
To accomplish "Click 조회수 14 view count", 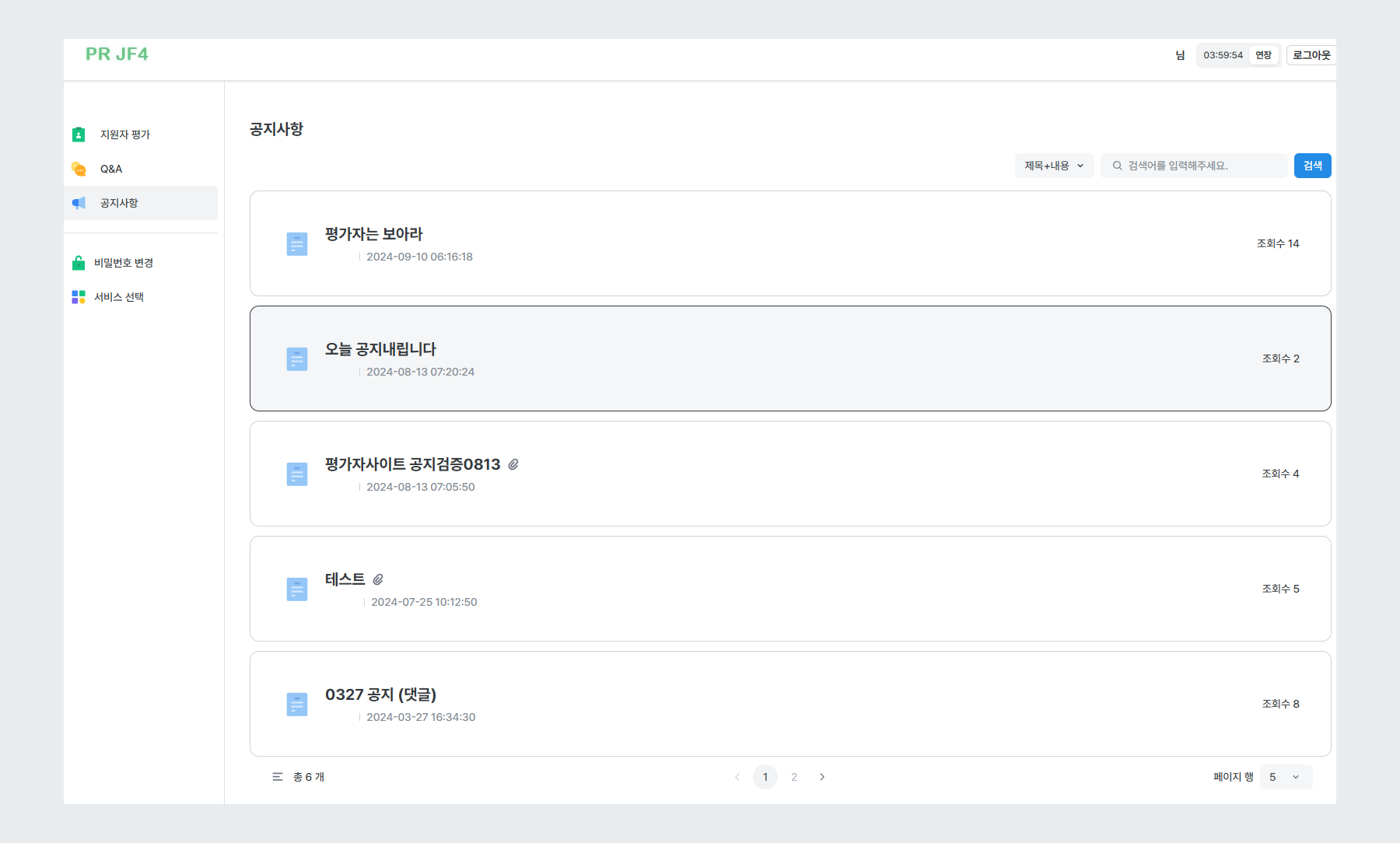I will (x=1278, y=243).
